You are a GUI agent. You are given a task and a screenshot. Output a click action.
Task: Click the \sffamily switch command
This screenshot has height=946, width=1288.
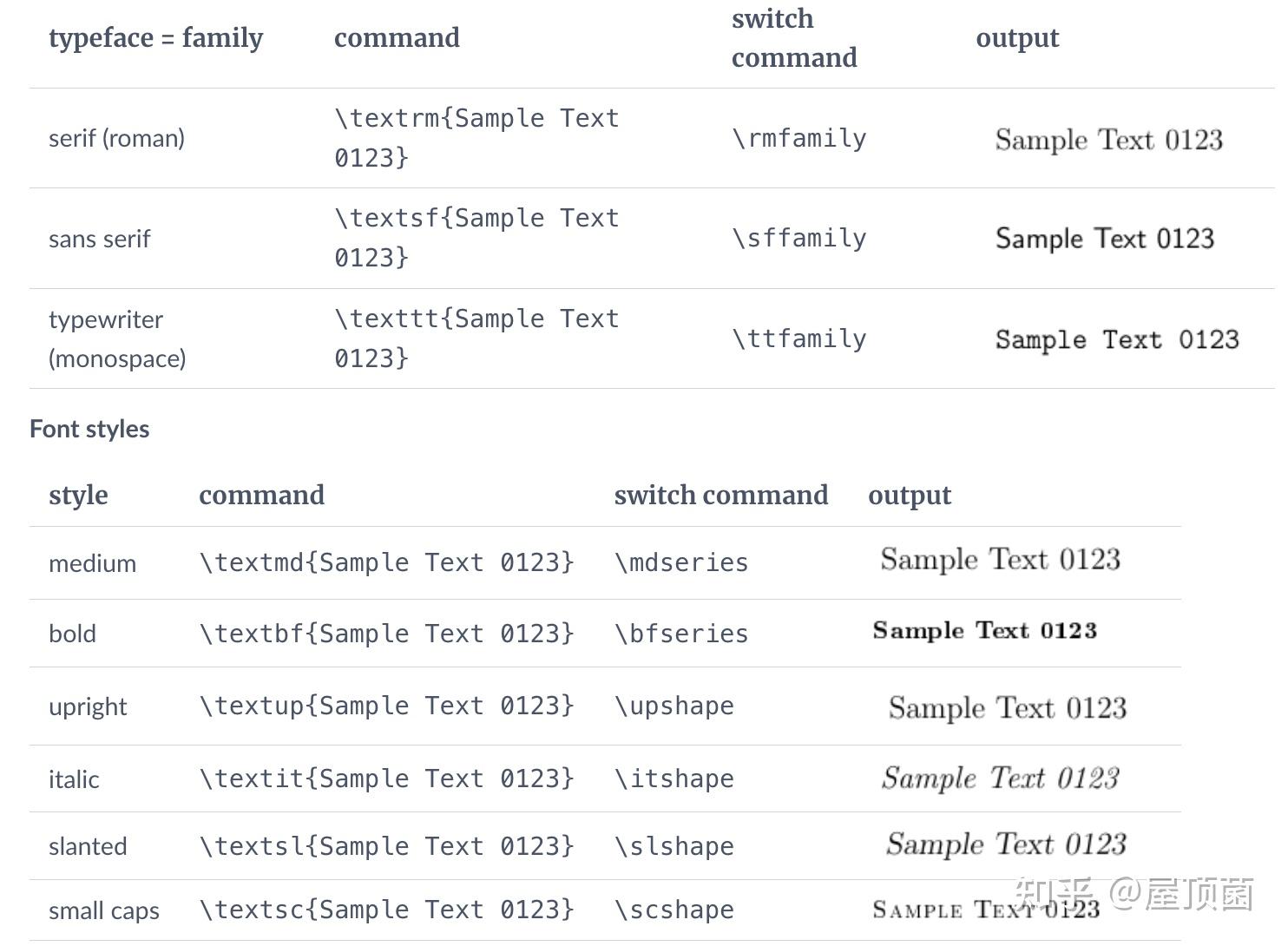point(798,238)
